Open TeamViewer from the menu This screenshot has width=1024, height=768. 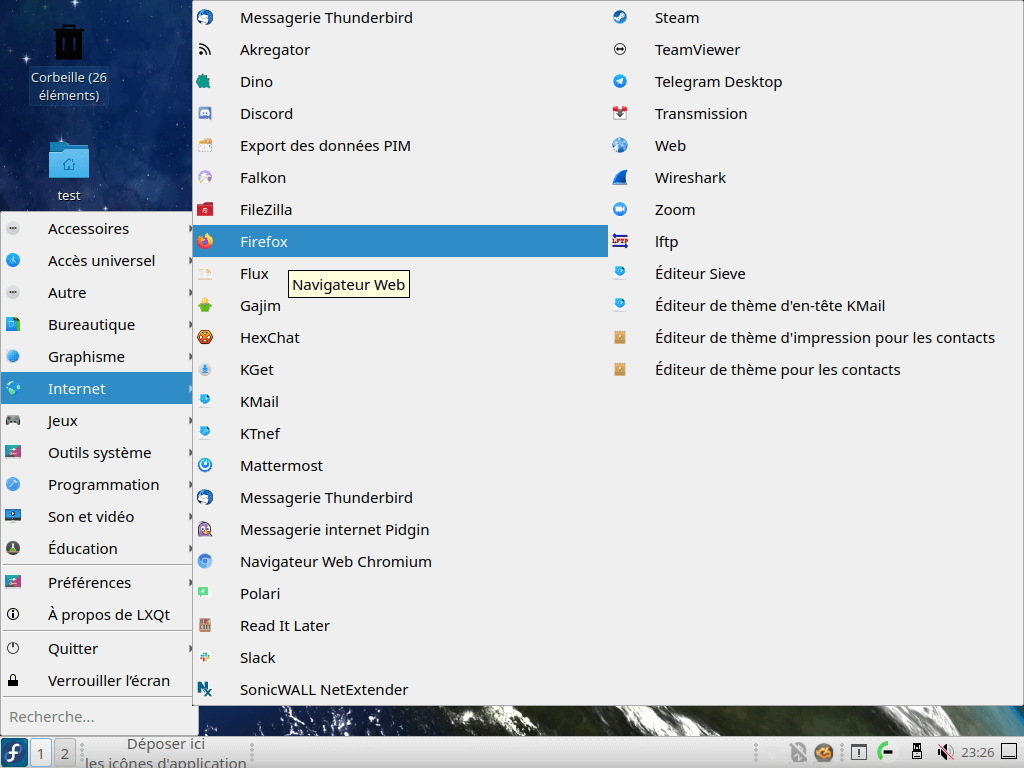pyautogui.click(x=815, y=50)
